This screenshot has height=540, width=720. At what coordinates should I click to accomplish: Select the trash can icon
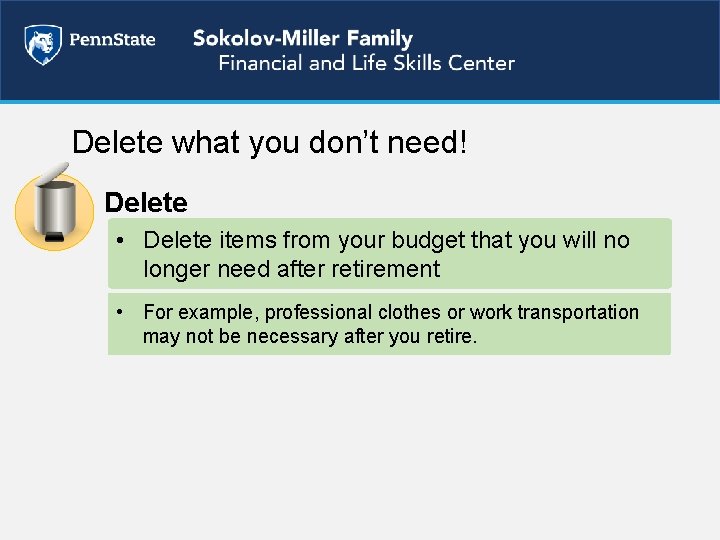[x=54, y=203]
